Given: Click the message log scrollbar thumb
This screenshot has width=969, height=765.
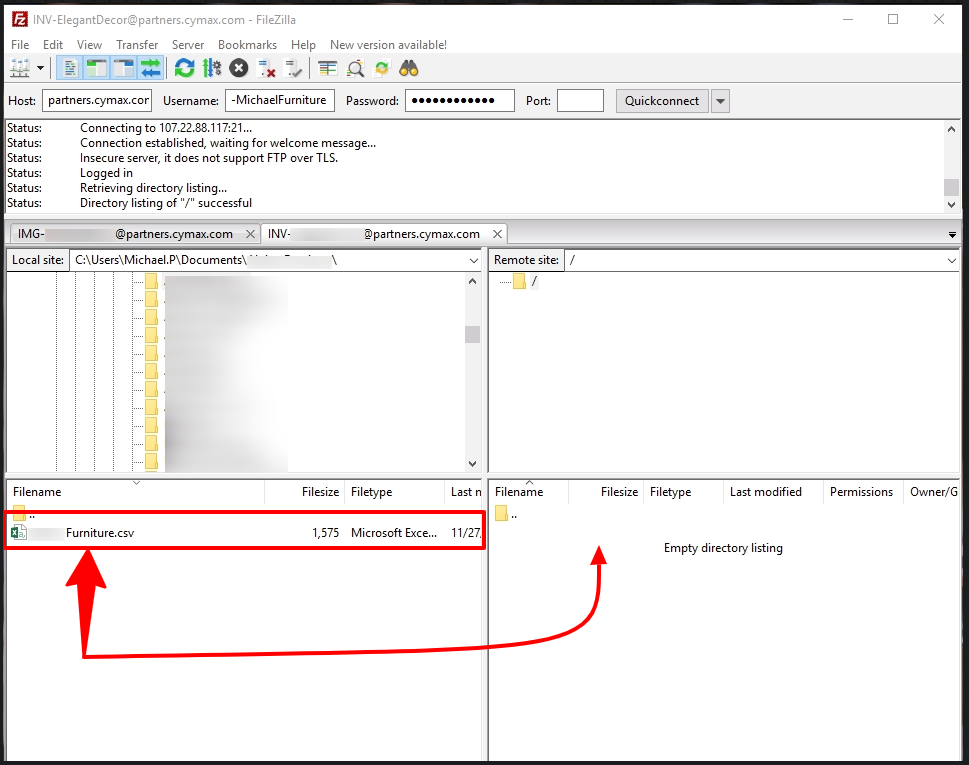Looking at the screenshot, I should [x=951, y=187].
